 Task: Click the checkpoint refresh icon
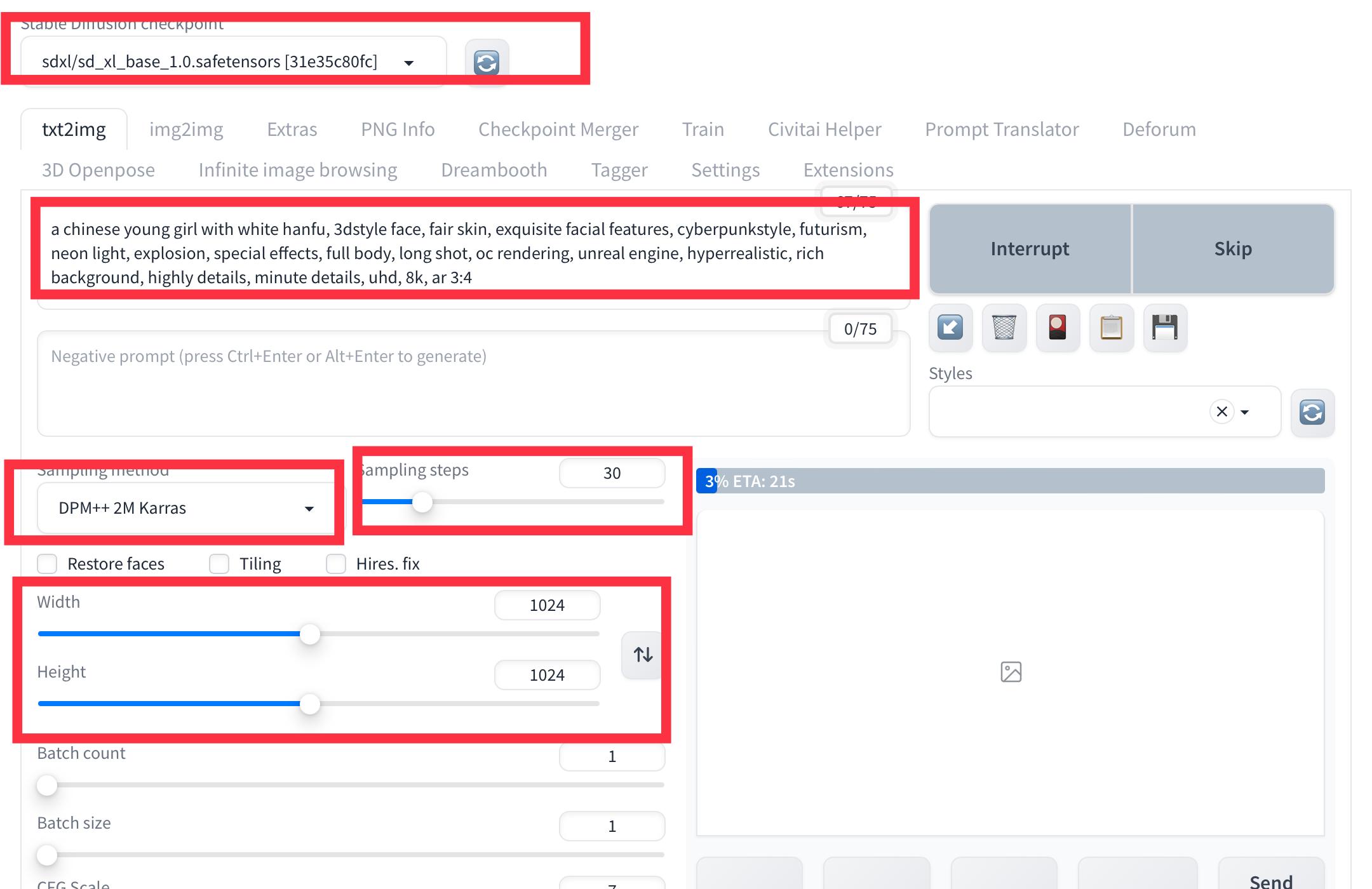[487, 62]
